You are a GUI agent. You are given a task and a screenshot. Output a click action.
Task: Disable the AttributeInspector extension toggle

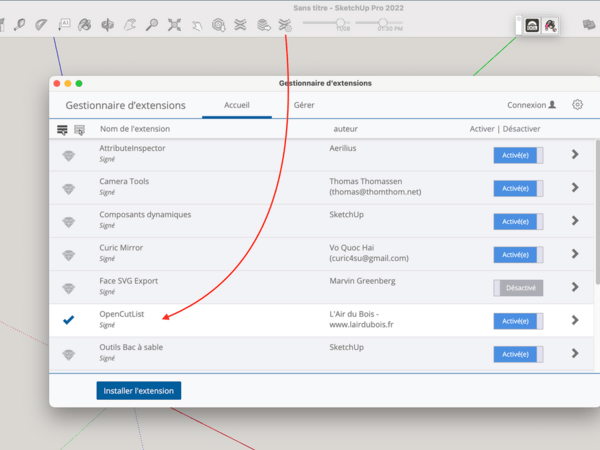(518, 155)
